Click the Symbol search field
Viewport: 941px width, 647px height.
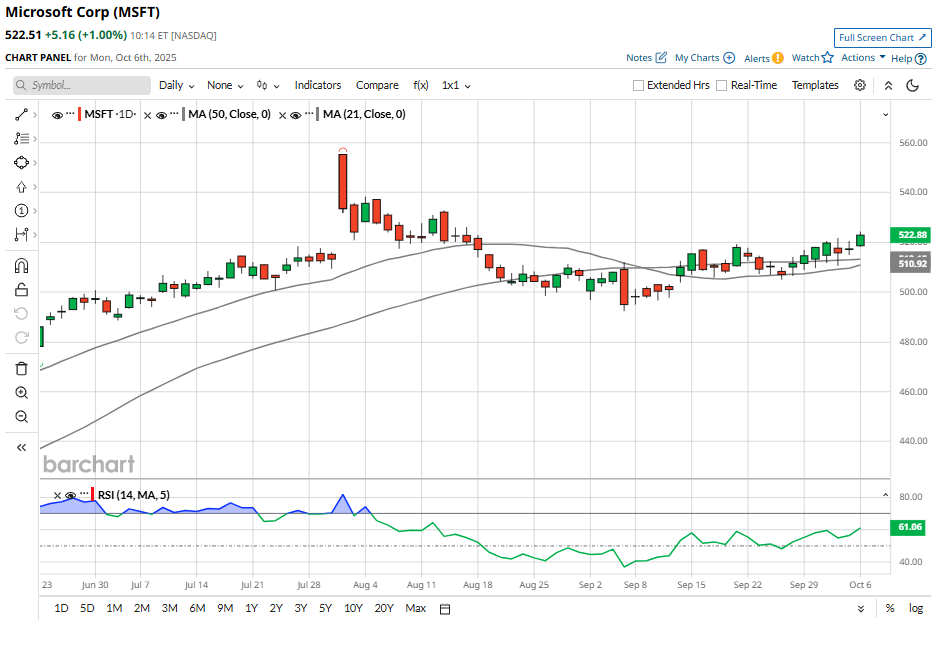pos(82,86)
